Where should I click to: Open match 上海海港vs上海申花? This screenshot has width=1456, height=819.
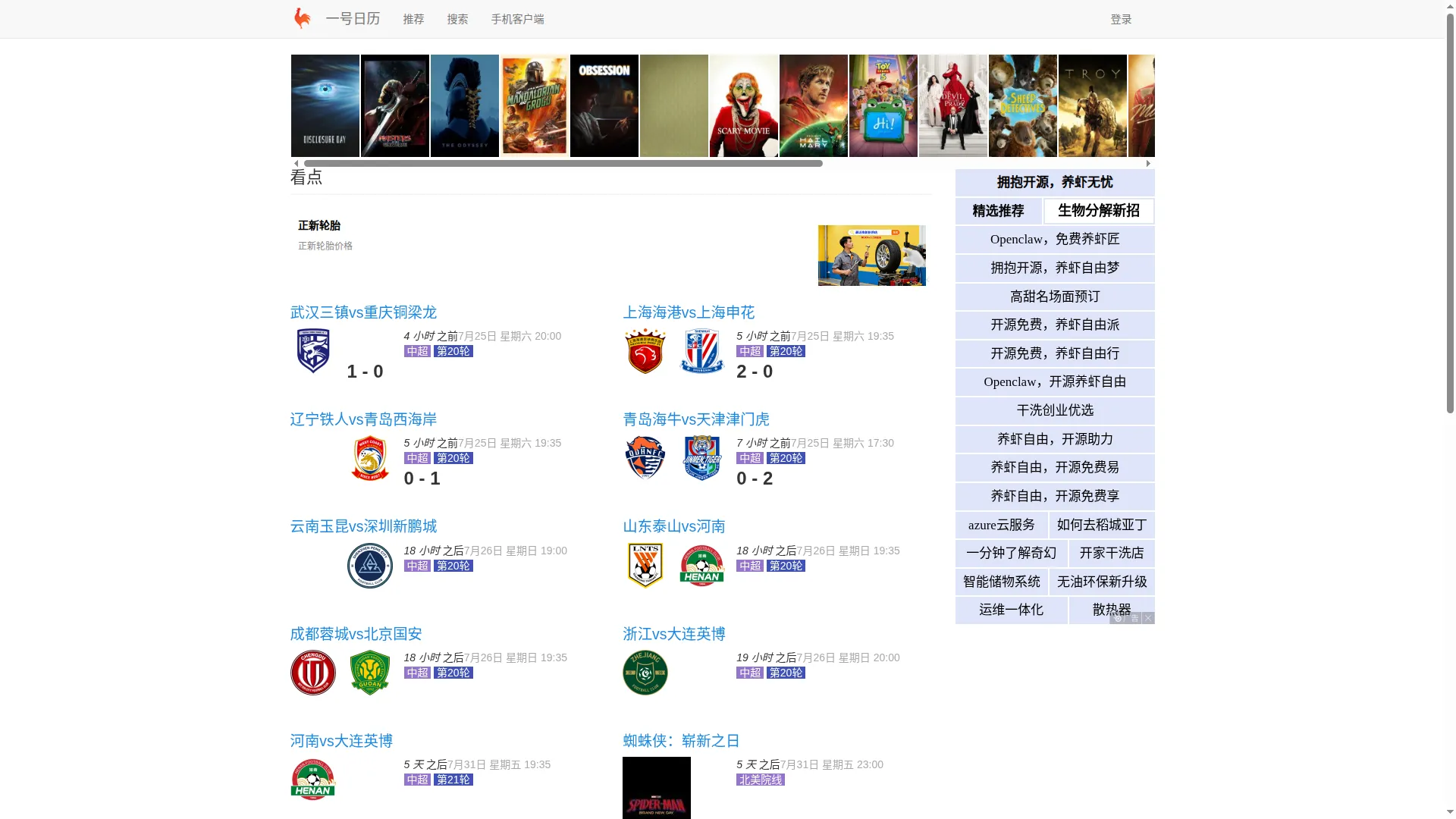click(x=689, y=312)
